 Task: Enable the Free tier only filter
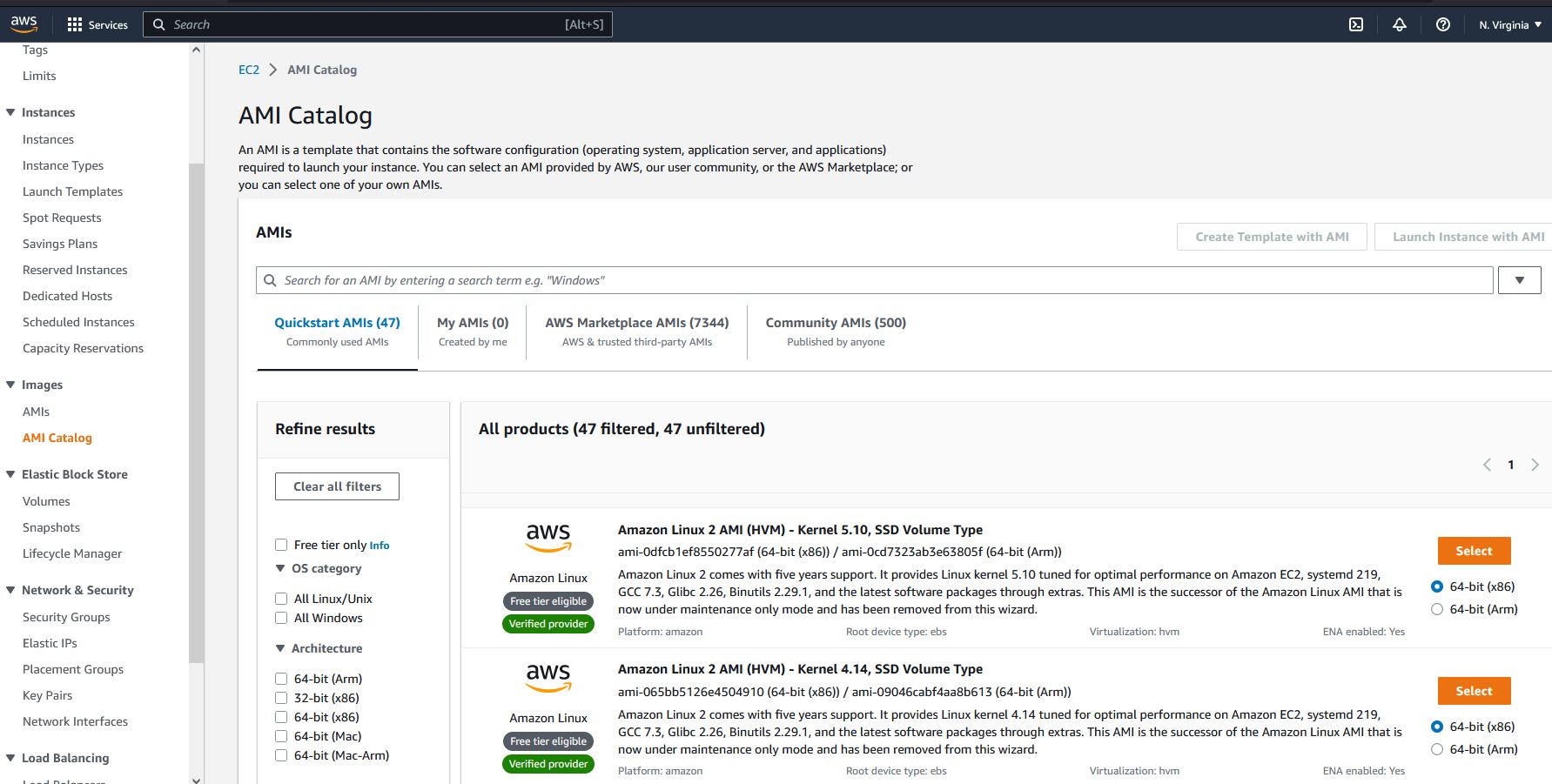pyautogui.click(x=281, y=545)
